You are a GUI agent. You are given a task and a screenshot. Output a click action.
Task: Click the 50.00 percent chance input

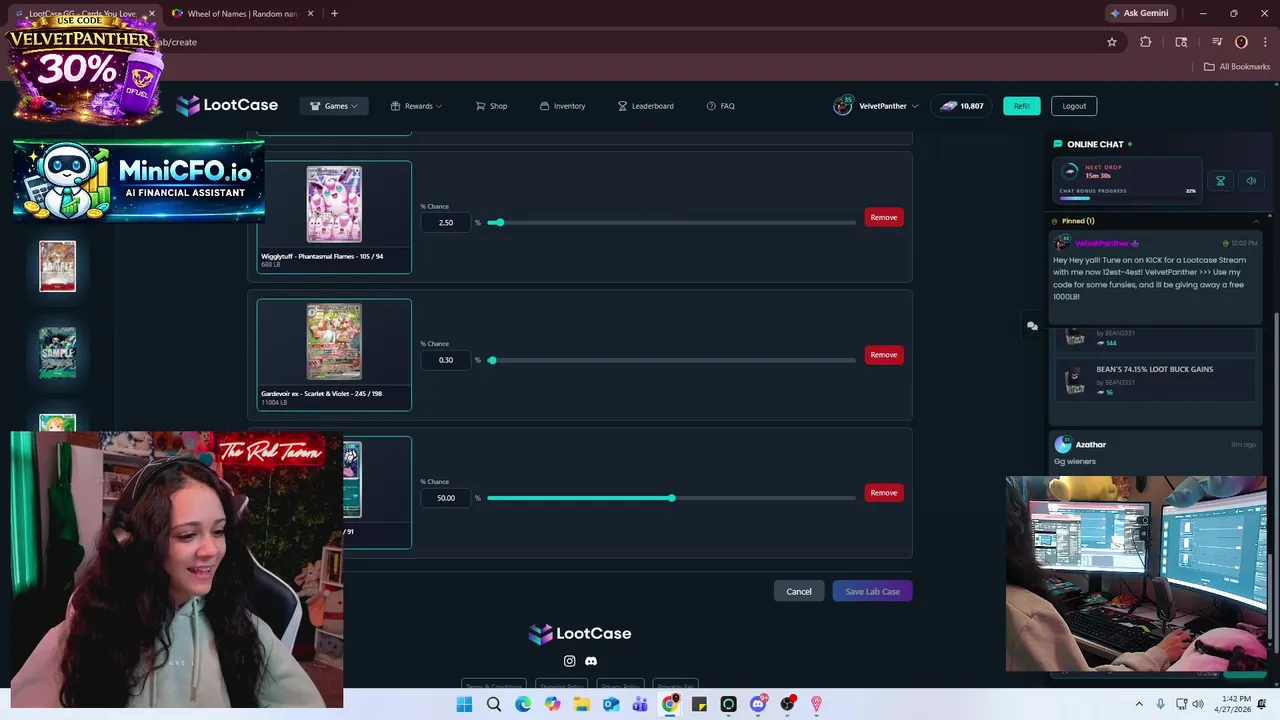tap(446, 498)
